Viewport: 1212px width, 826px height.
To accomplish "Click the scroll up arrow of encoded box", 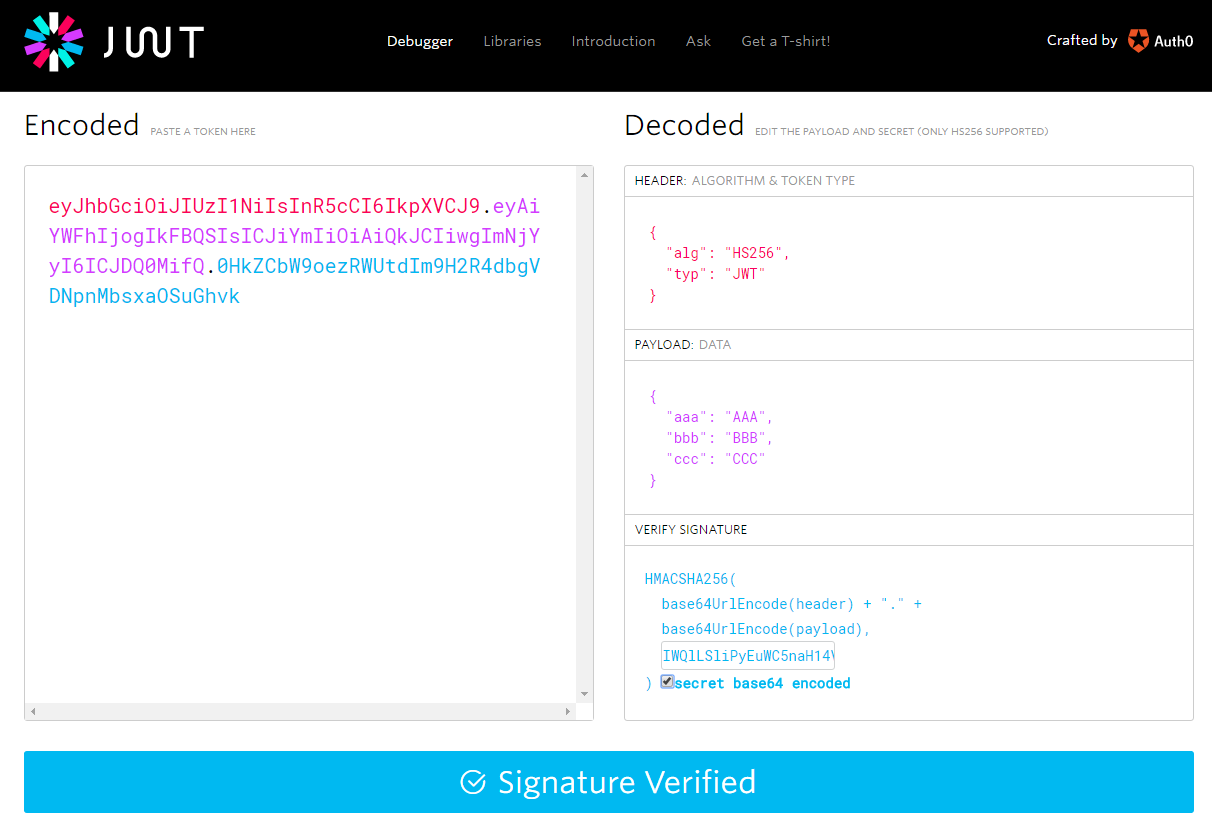I will (x=585, y=176).
